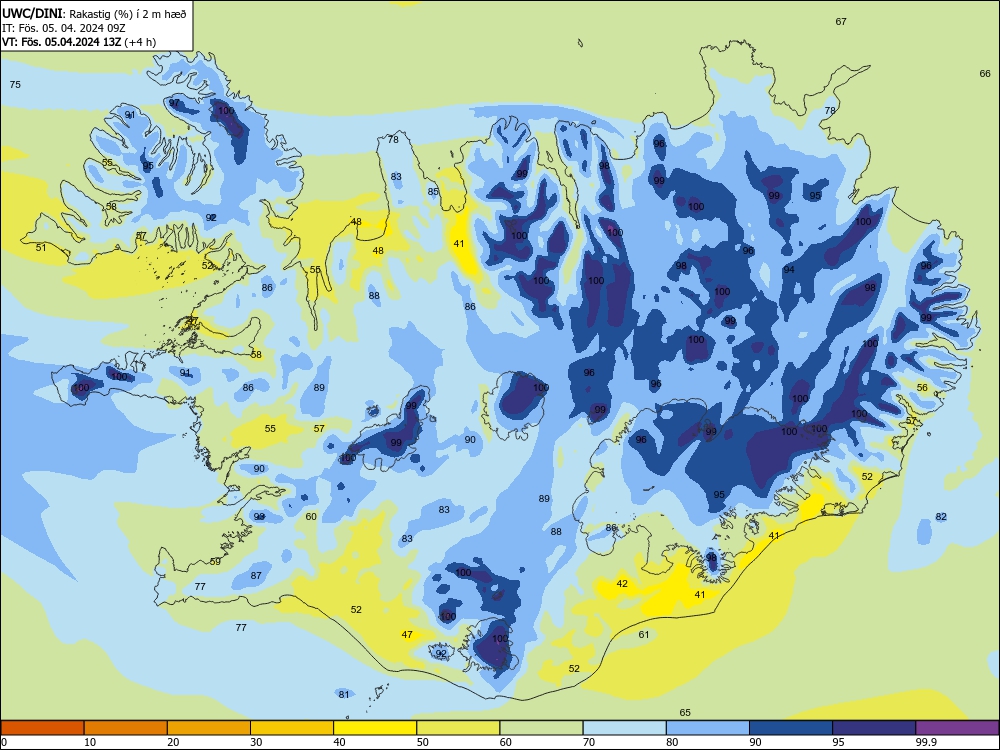
Task: Click the '47' humidity value in the south
Action: pyautogui.click(x=407, y=635)
